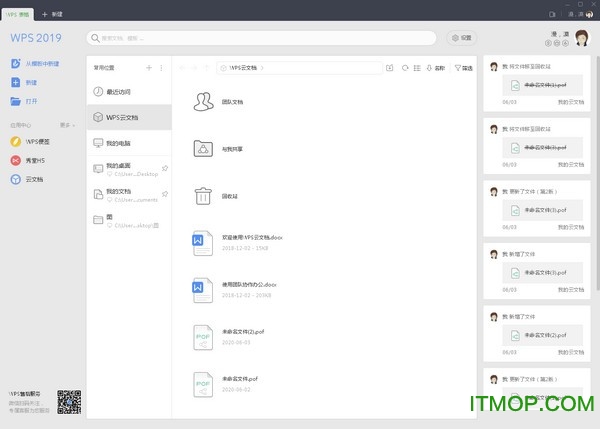Image resolution: width=600 pixels, height=429 pixels.
Task: Click 未命名文件(2).pdf chip in activity panel
Action: pyautogui.click(x=542, y=335)
